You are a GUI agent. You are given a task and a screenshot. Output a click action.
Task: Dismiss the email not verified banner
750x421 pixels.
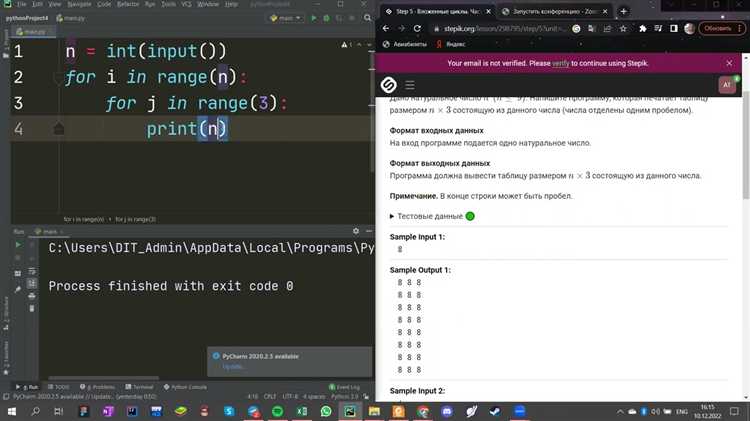click(729, 63)
